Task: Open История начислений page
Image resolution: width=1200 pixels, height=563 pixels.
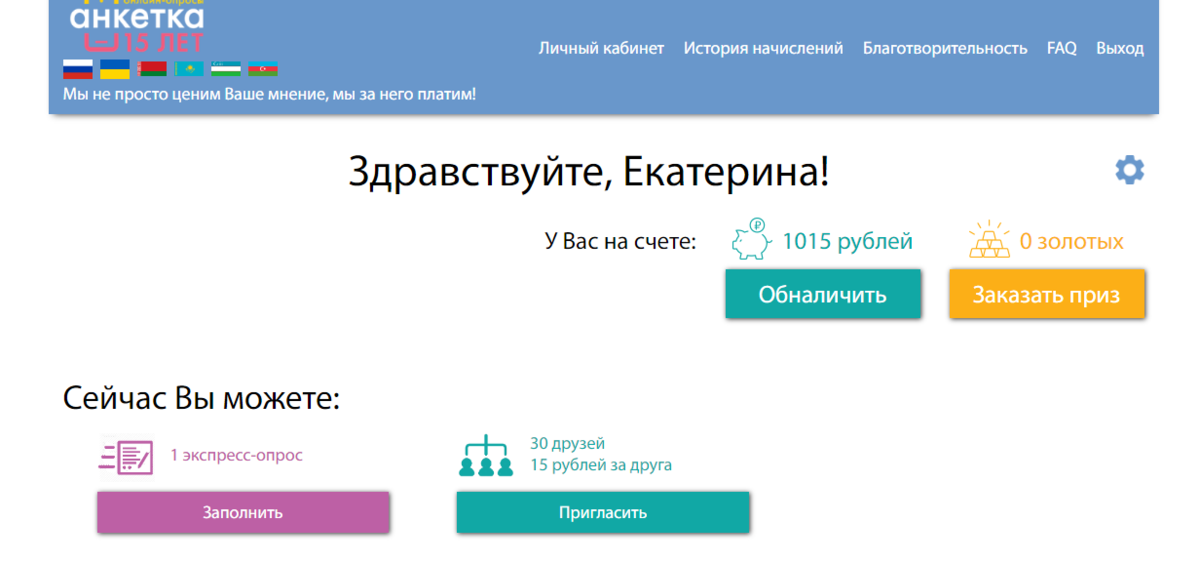Action: (x=763, y=48)
